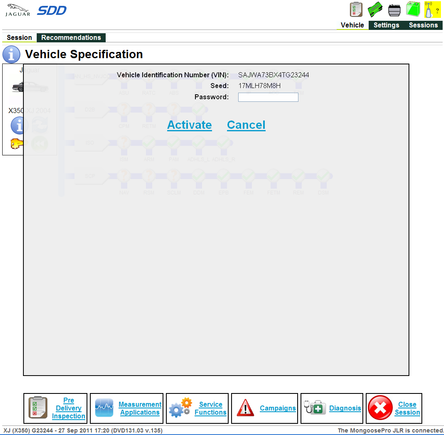Click the Jaguar leaper logo
Viewport: 444px width, 435px height.
(x=18, y=10)
